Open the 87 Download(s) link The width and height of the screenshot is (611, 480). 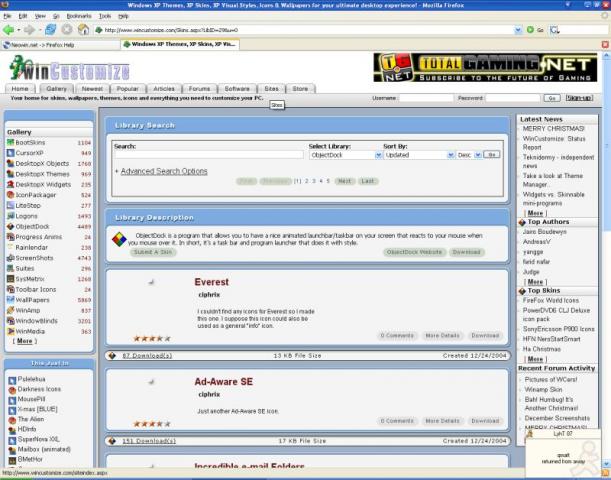pos(147,355)
